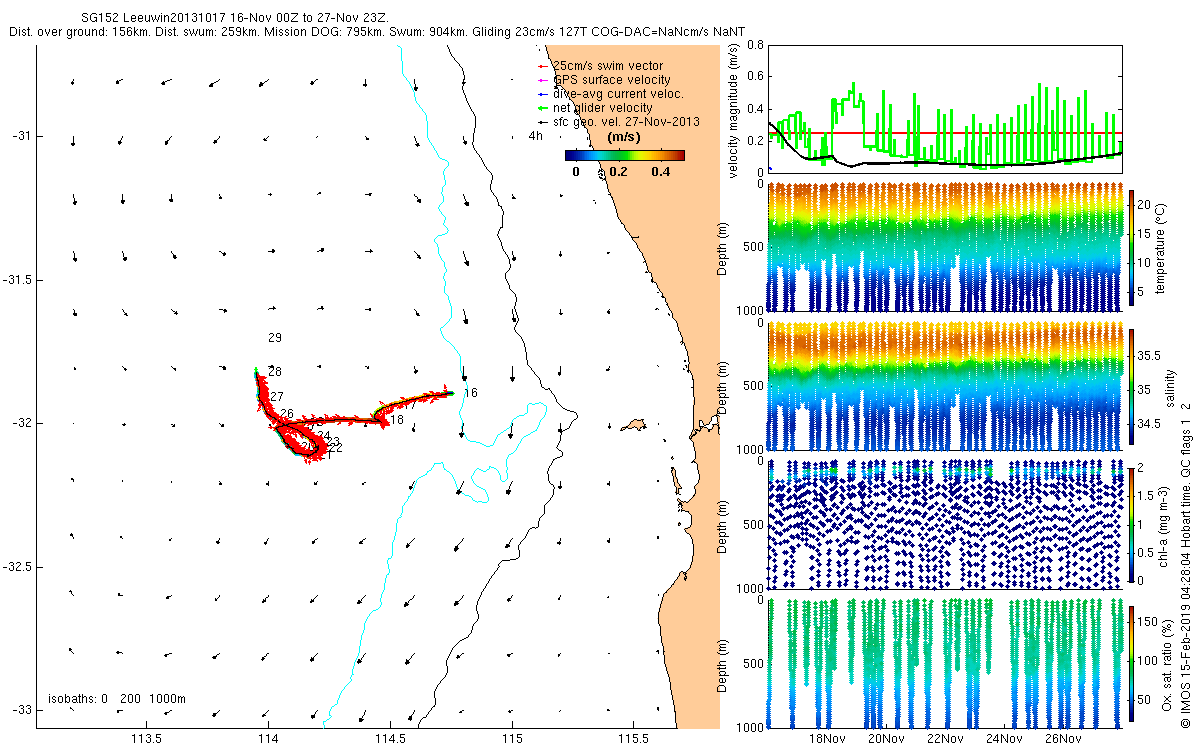Click the '24Nov' date tick label

[1003, 740]
